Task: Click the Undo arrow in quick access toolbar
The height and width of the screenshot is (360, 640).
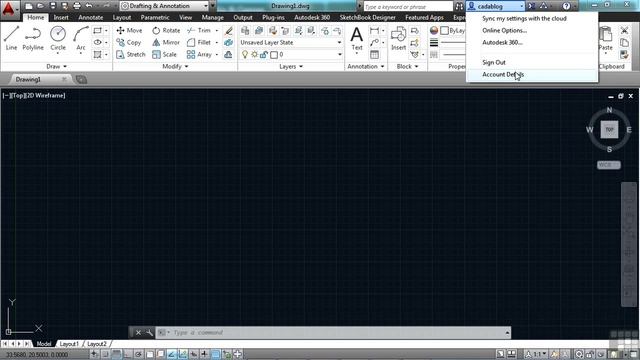Action: tap(89, 6)
